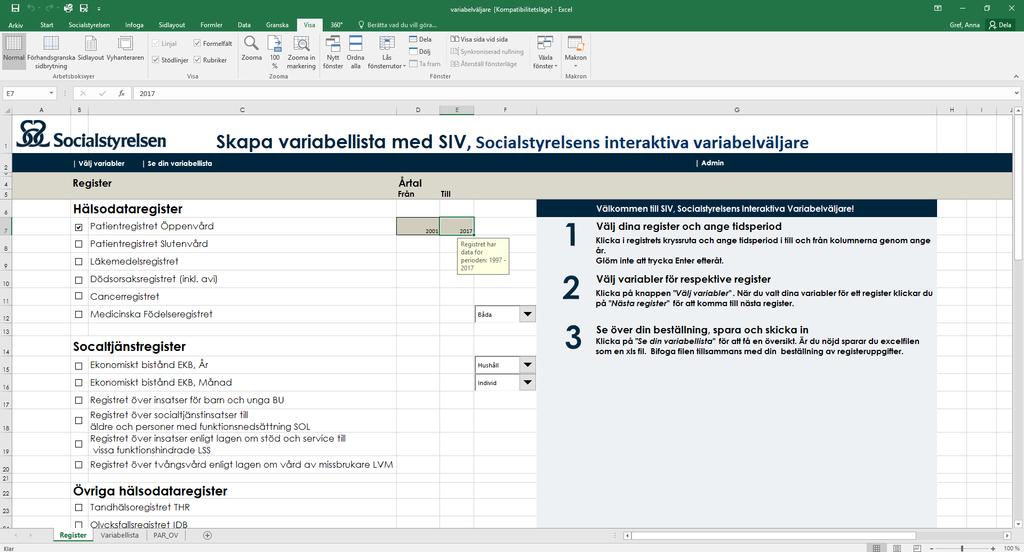The height and width of the screenshot is (552, 1024).
Task: Open the Individ dropdown
Action: [x=527, y=382]
